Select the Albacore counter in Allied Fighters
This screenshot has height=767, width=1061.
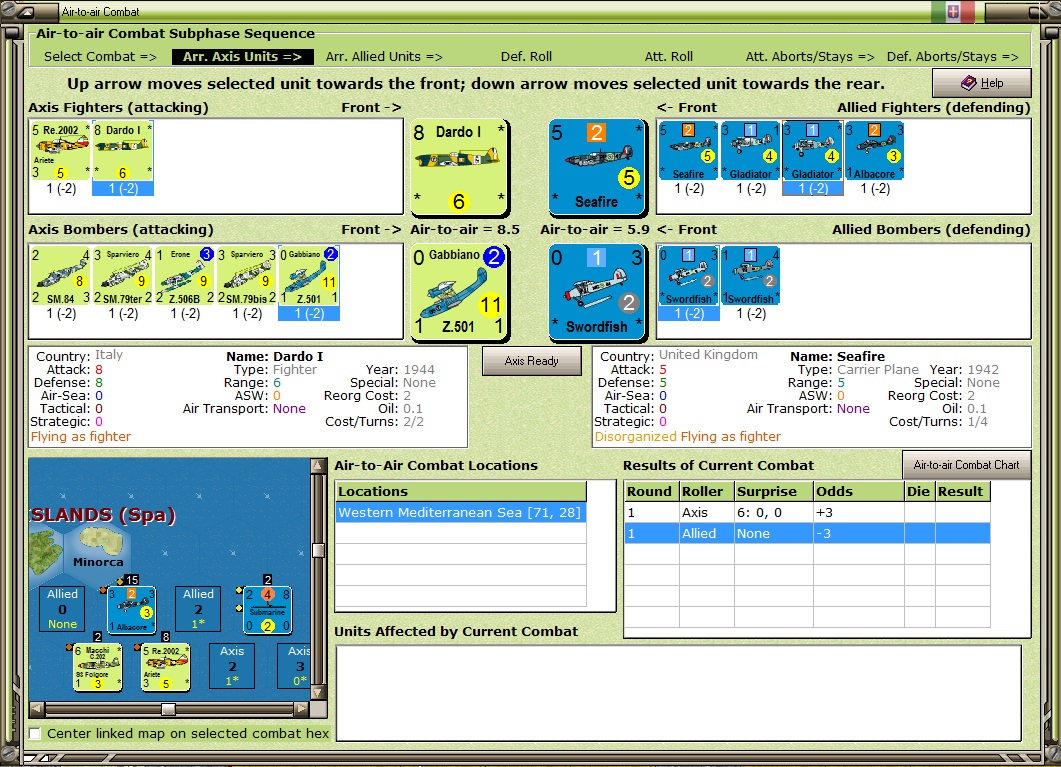(x=875, y=150)
